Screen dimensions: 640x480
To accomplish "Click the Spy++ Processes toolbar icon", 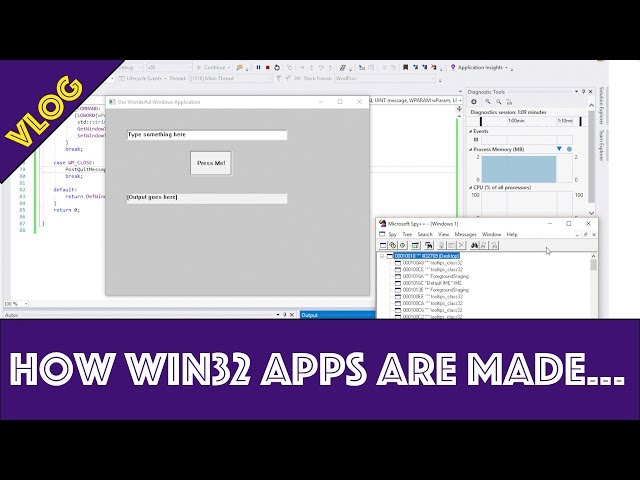I will pos(393,245).
